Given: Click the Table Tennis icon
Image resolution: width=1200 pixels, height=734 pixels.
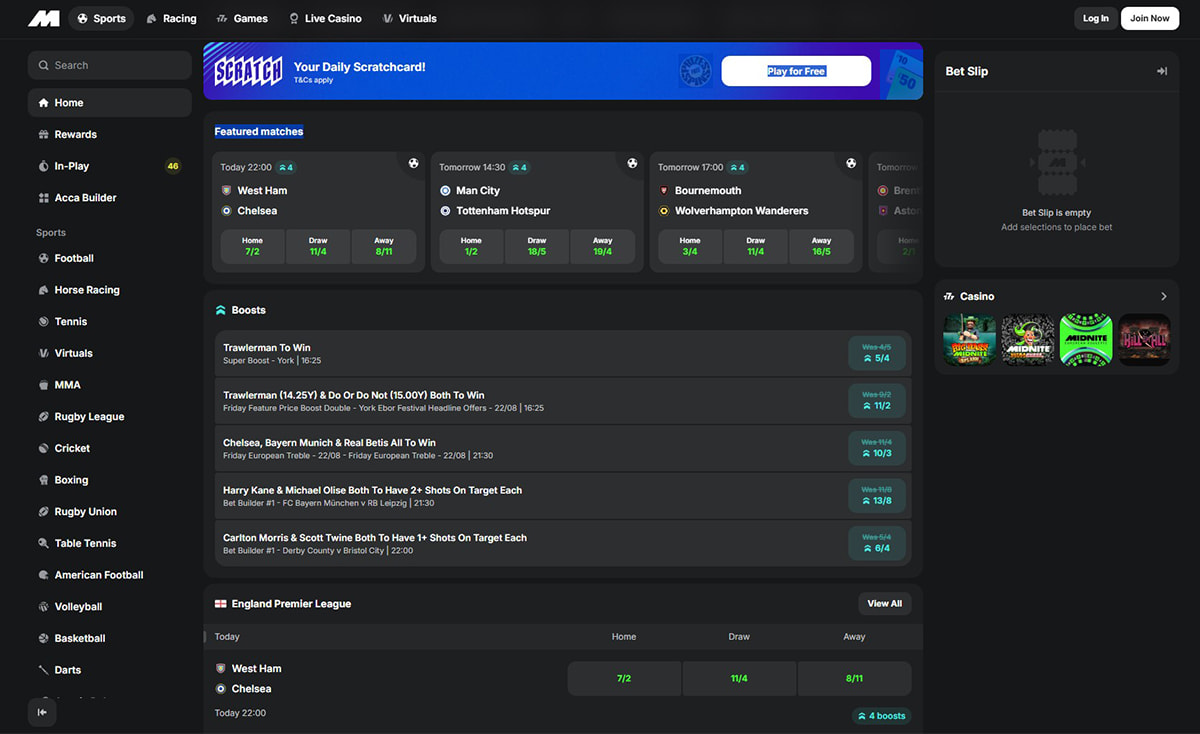Looking at the screenshot, I should [x=43, y=543].
